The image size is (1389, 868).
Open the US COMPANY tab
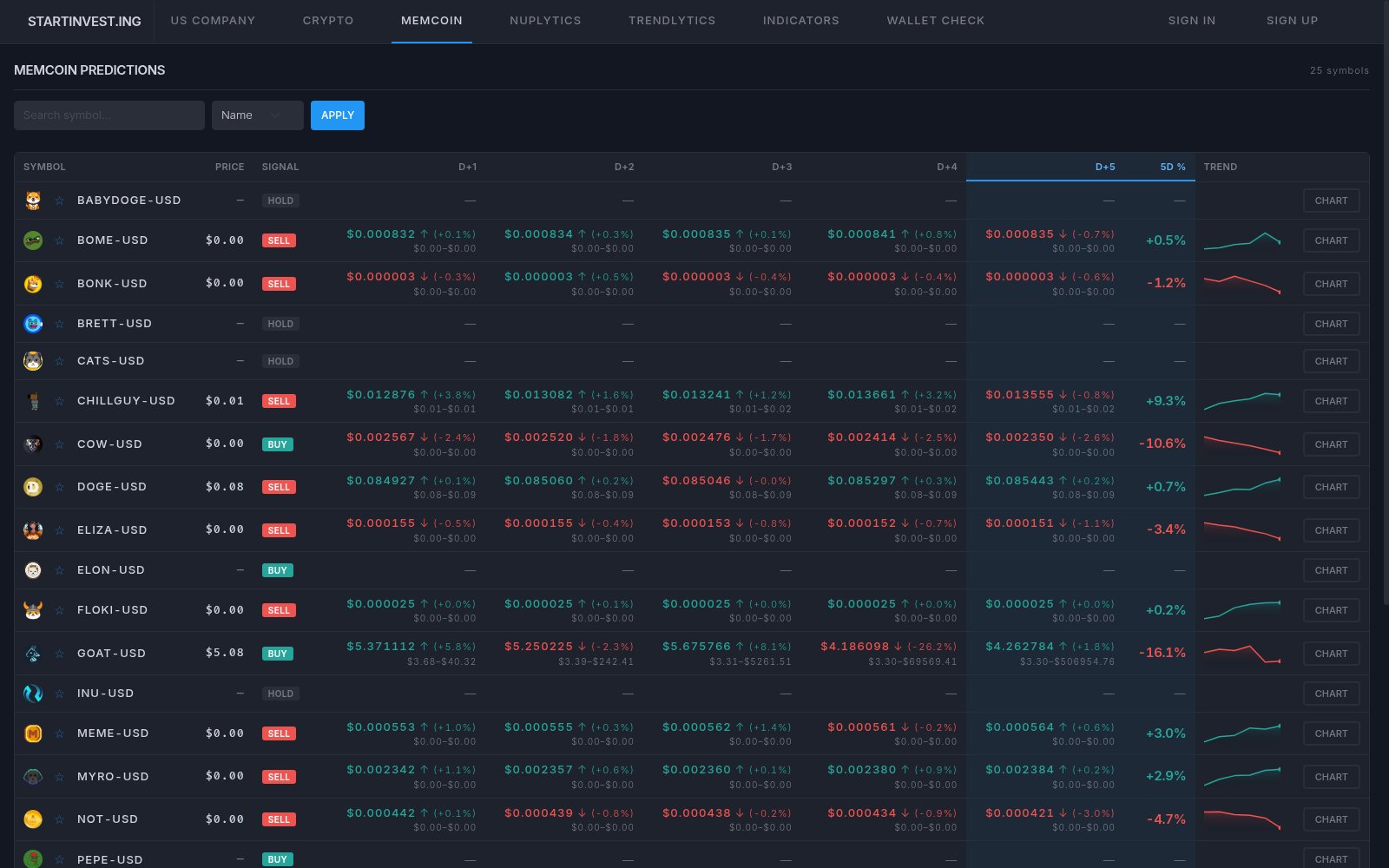tap(213, 21)
